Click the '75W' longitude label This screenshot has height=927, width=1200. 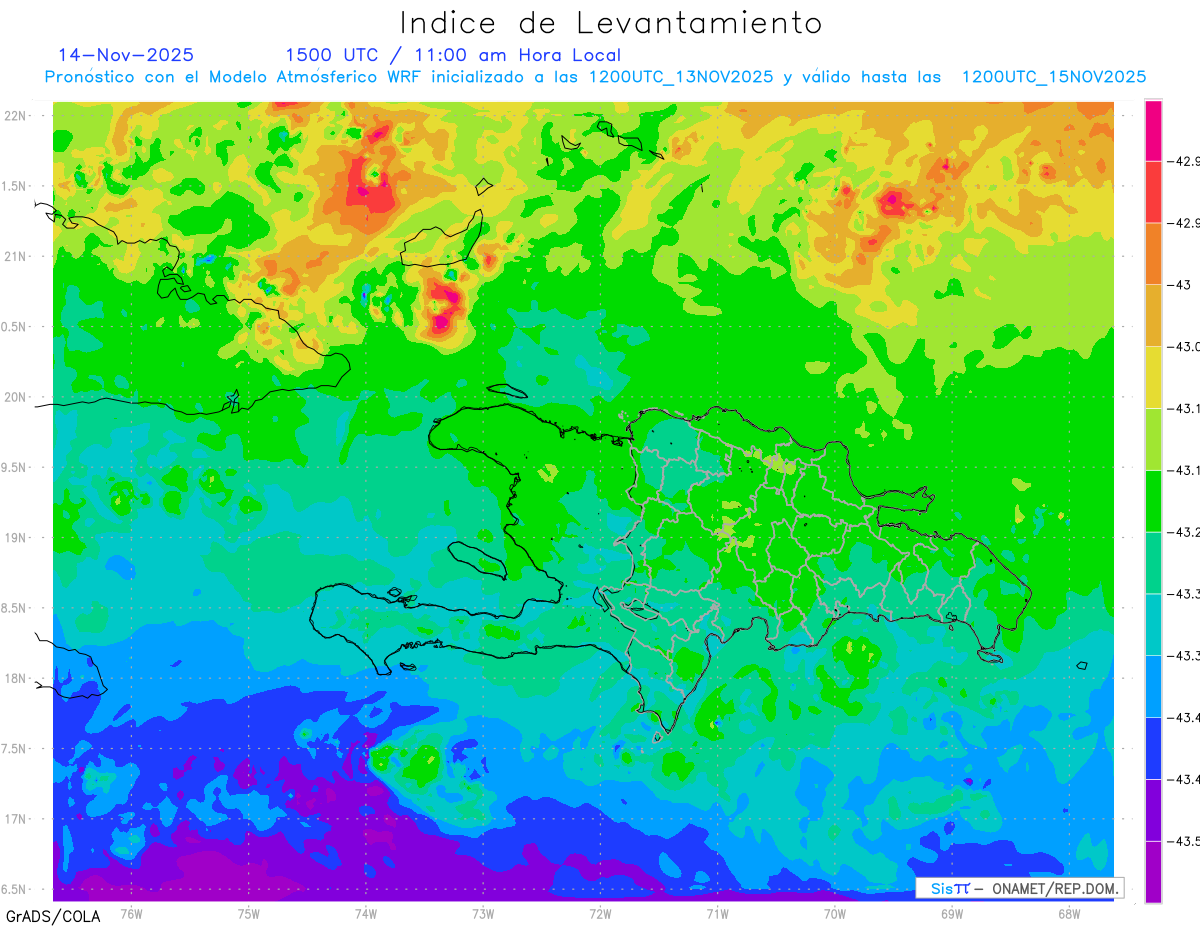(249, 913)
